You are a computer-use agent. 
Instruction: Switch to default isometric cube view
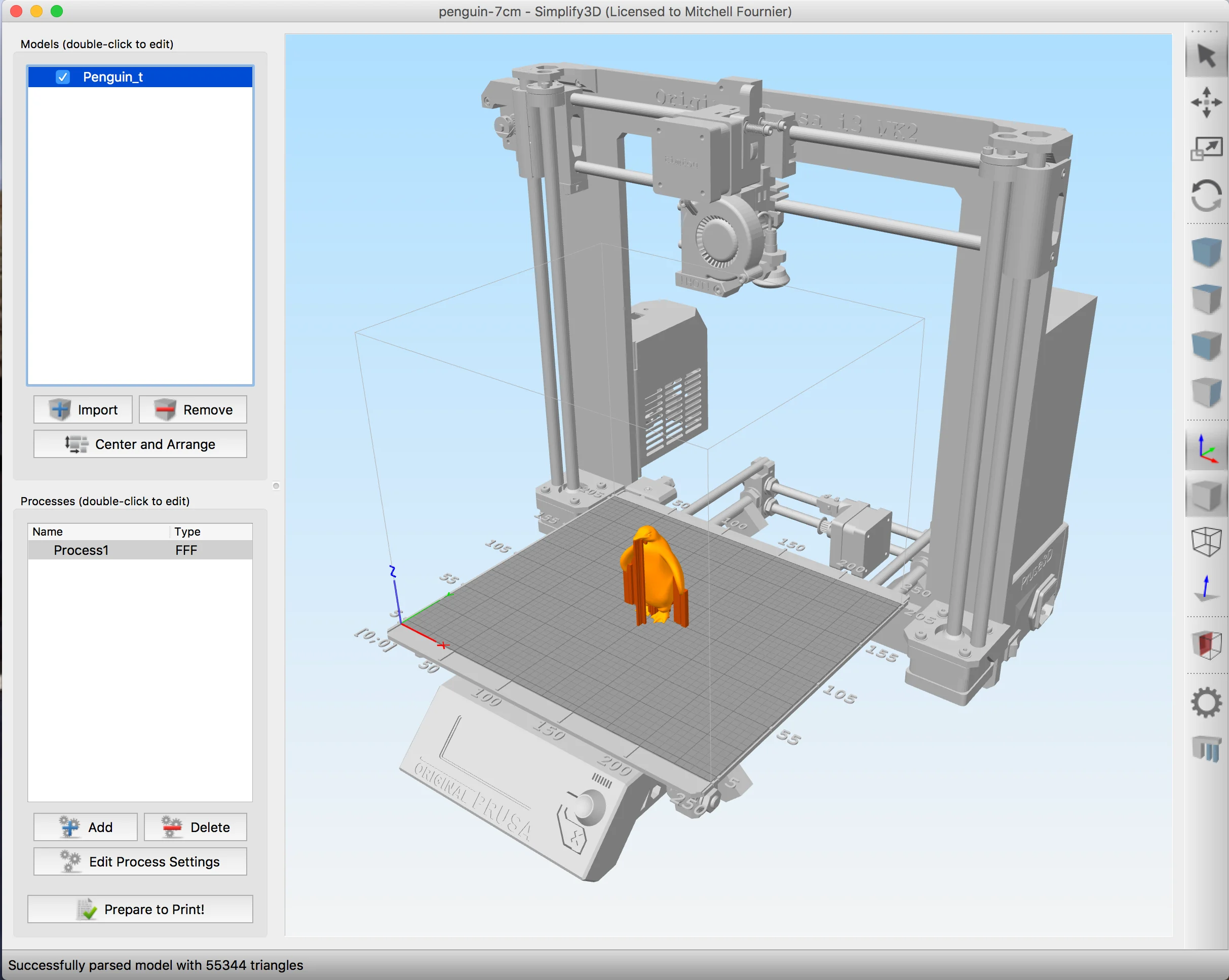coord(1206,251)
